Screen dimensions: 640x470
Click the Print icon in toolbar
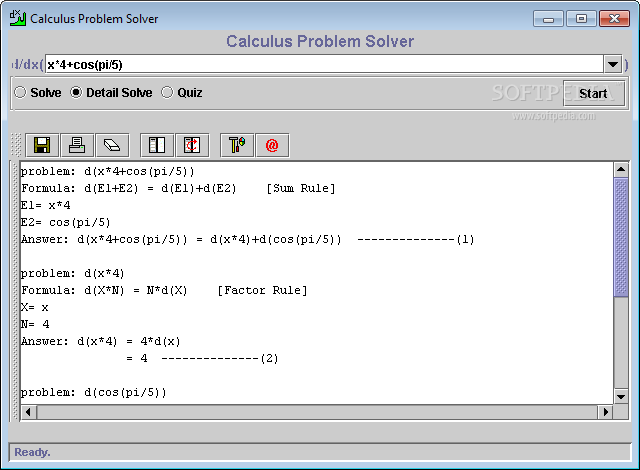77,145
